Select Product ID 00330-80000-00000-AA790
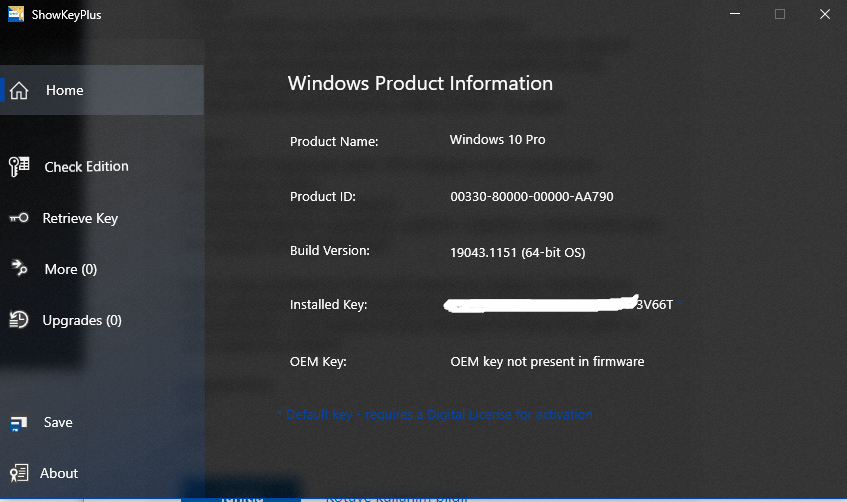Image resolution: width=847 pixels, height=502 pixels. tap(532, 197)
